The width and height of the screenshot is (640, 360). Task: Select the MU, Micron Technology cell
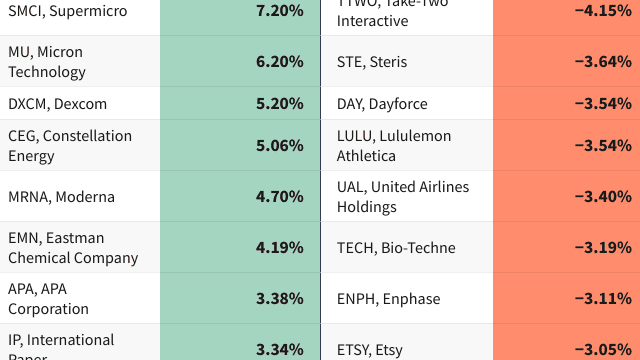pos(80,61)
